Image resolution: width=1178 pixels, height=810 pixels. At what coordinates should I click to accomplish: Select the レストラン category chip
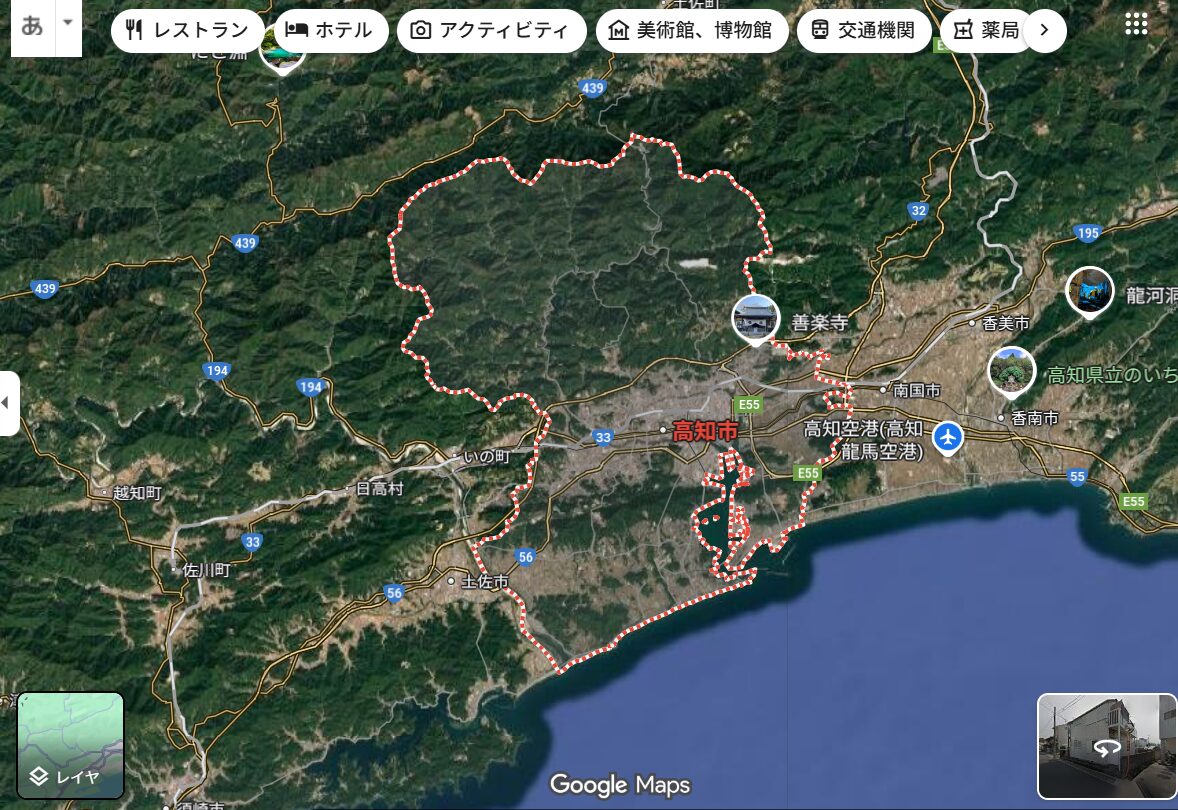188,31
